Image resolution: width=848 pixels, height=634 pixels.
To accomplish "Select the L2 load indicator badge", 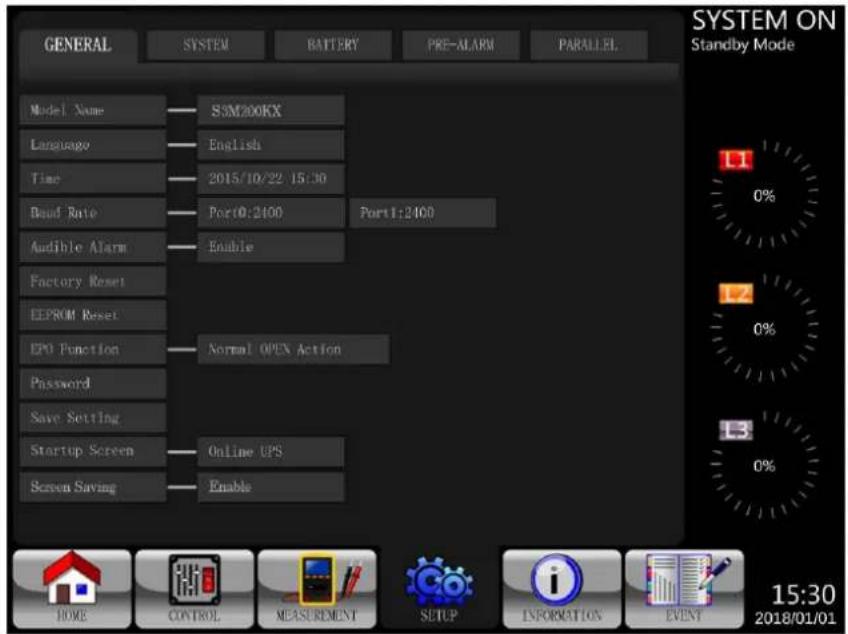I will coord(736,294).
